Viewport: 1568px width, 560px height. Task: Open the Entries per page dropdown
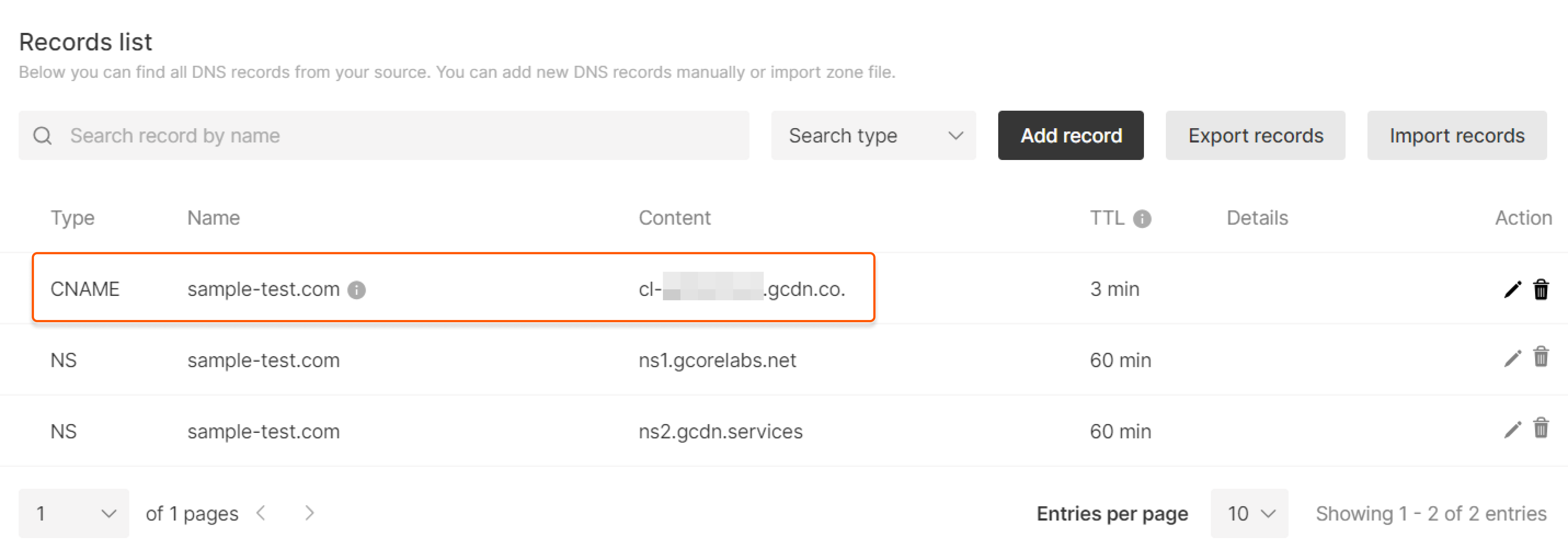click(x=1249, y=513)
